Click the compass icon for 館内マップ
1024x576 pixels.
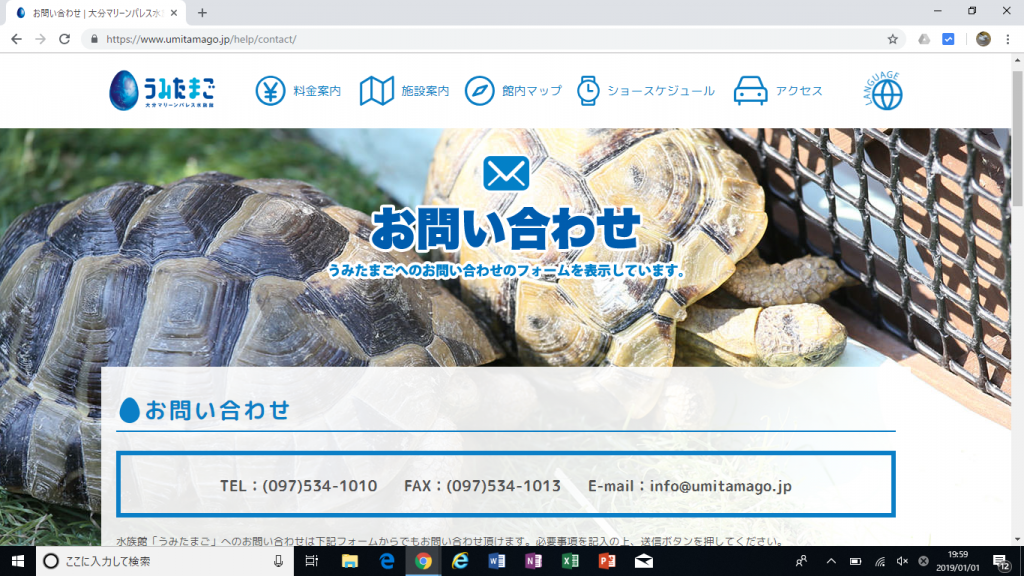pyautogui.click(x=479, y=91)
